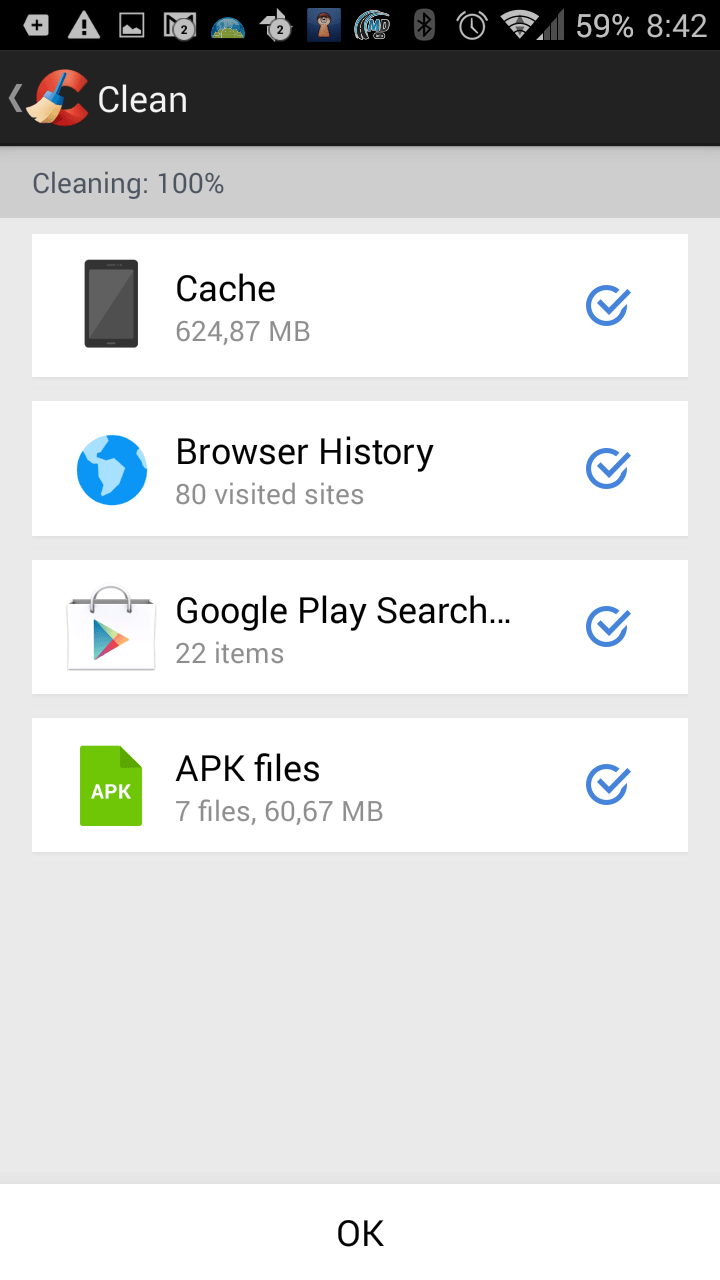Tap the warning triangle notification icon
The width and height of the screenshot is (720, 1280).
[84, 25]
